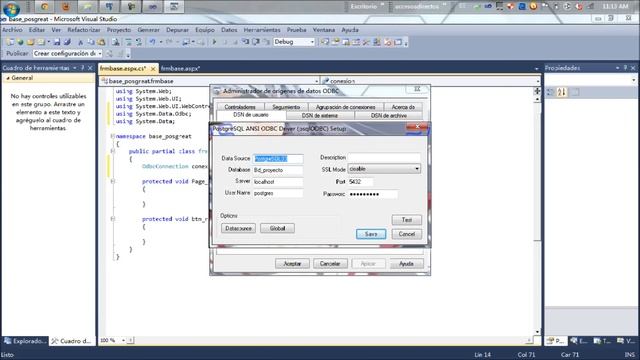Click the Find in Files icon
The width and height of the screenshot is (640, 360).
(x=116, y=42)
